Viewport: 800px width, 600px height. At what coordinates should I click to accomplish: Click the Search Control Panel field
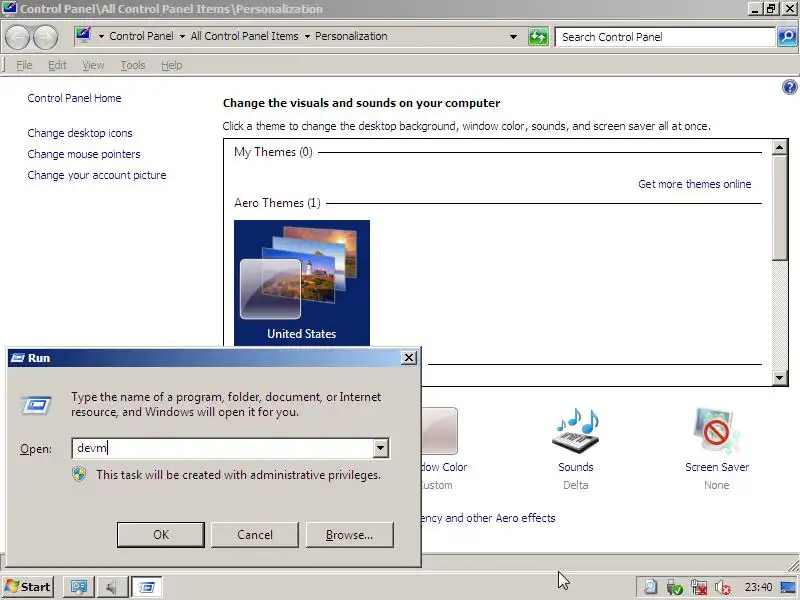665,37
